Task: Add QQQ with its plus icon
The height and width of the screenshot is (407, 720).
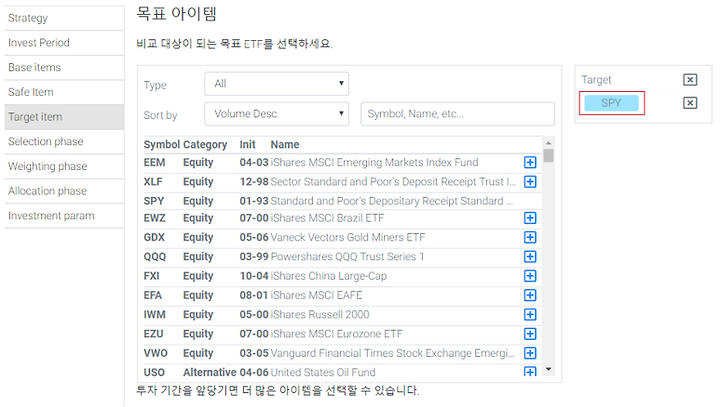Action: pos(530,256)
